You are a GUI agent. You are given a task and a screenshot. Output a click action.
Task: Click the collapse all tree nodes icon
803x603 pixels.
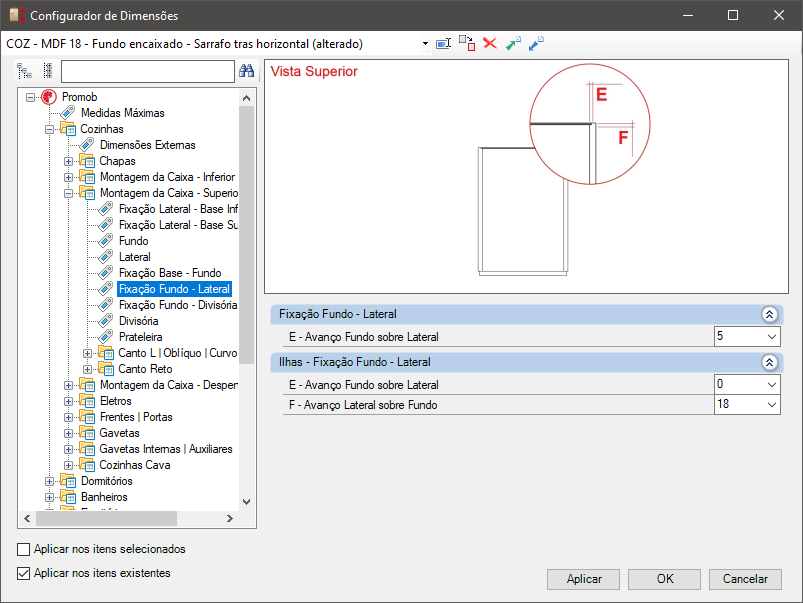(x=48, y=71)
